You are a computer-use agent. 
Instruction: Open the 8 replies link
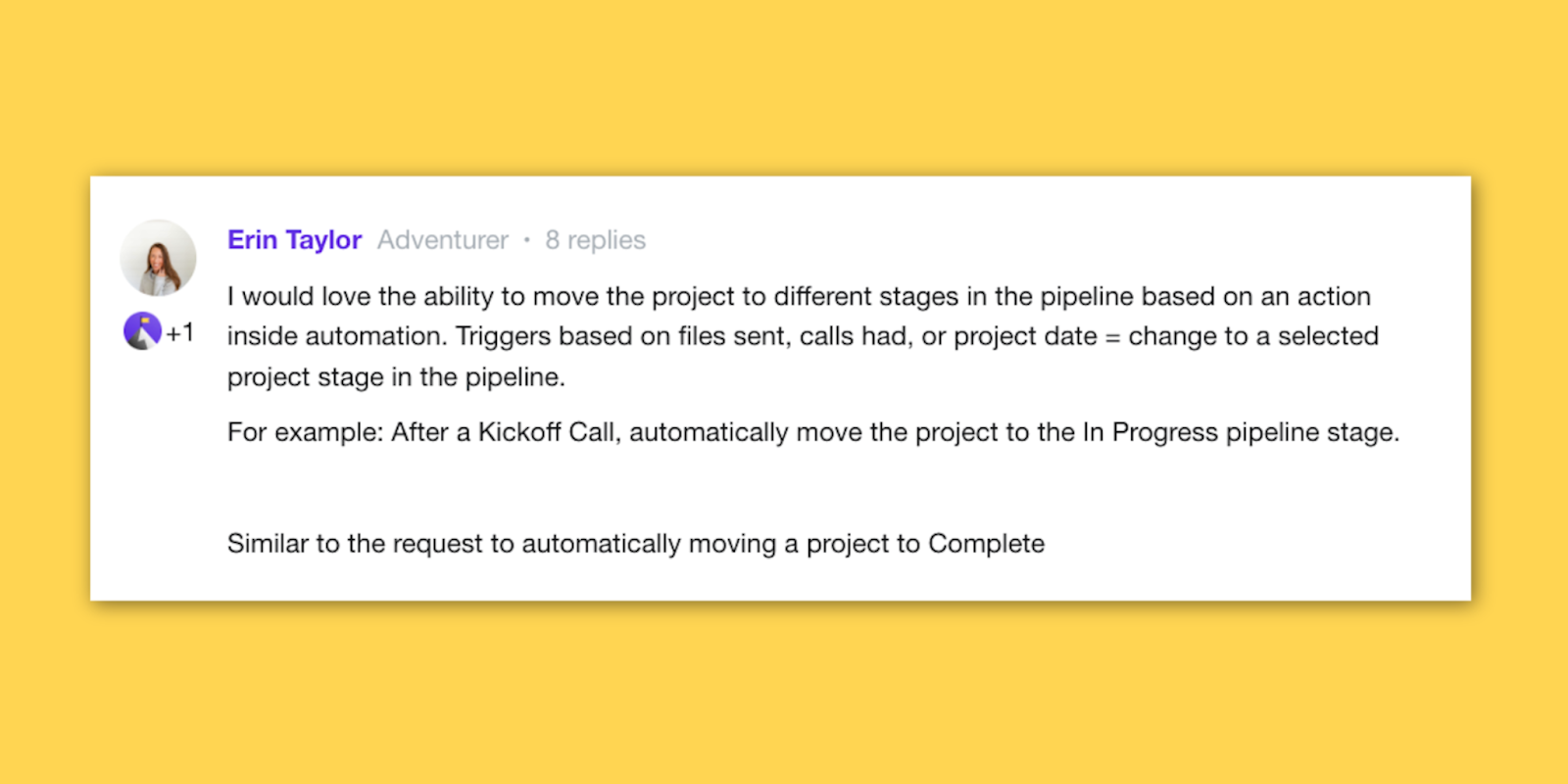[595, 240]
